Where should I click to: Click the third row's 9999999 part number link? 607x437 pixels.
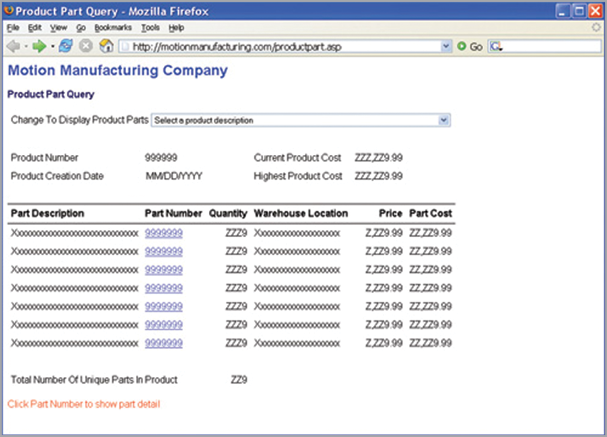click(x=164, y=270)
